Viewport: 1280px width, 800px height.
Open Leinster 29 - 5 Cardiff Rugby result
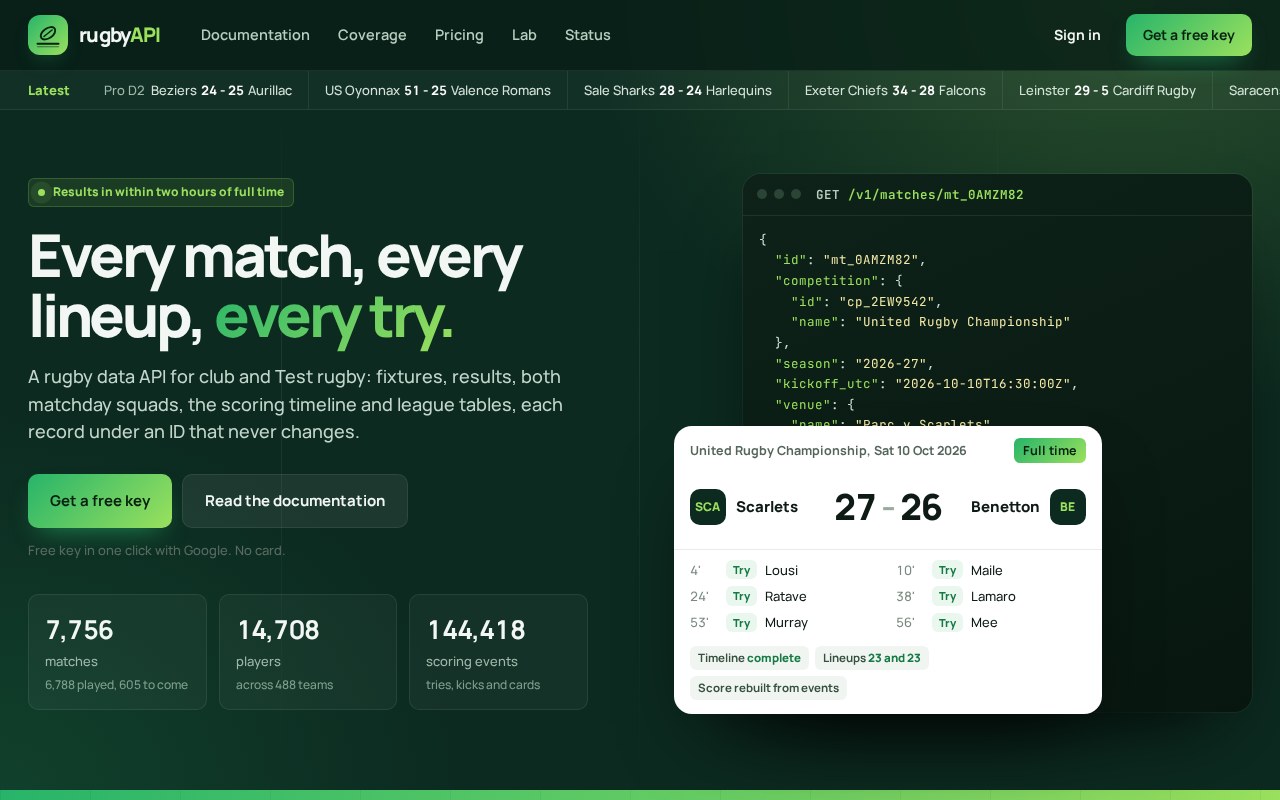point(1107,90)
